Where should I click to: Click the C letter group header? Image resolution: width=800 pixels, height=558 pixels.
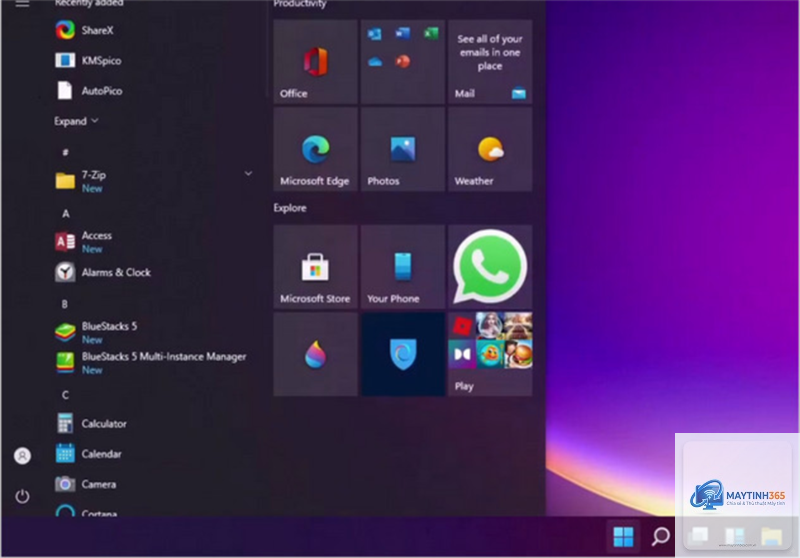coord(65,395)
